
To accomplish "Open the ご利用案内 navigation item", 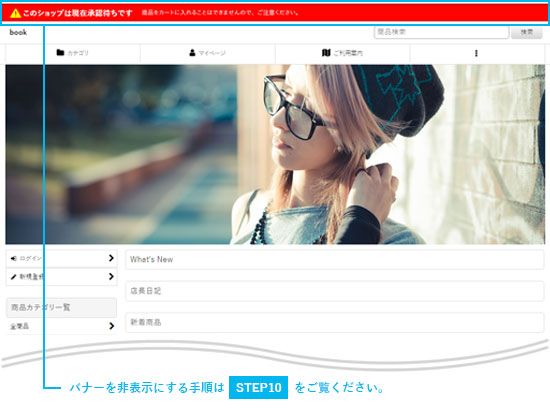I will pyautogui.click(x=342, y=53).
